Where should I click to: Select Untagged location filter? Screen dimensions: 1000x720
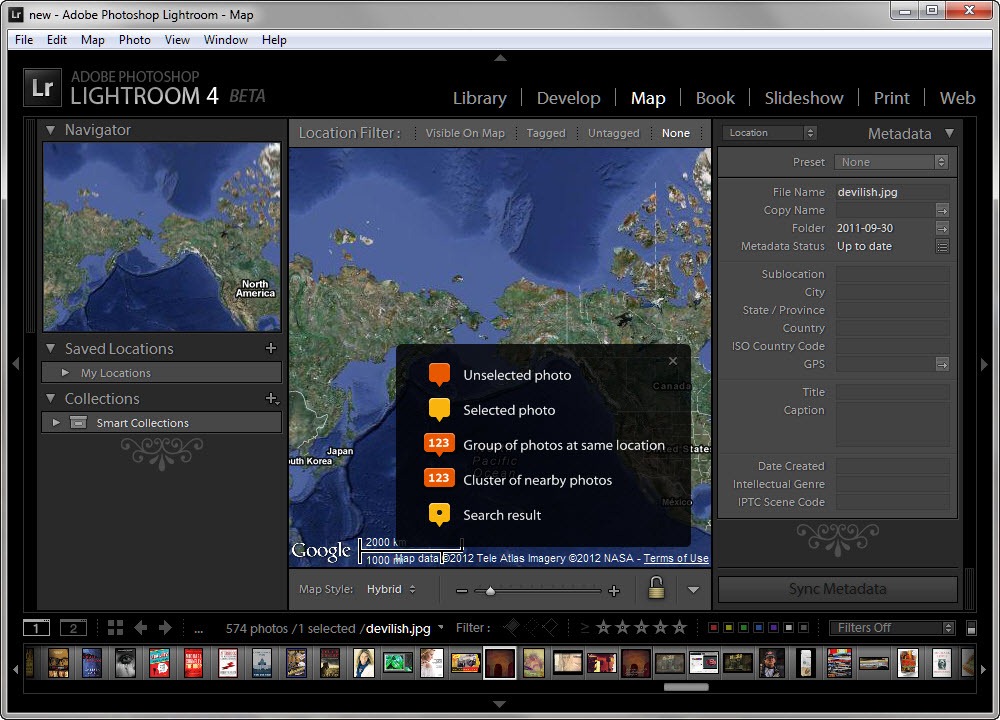coord(614,133)
